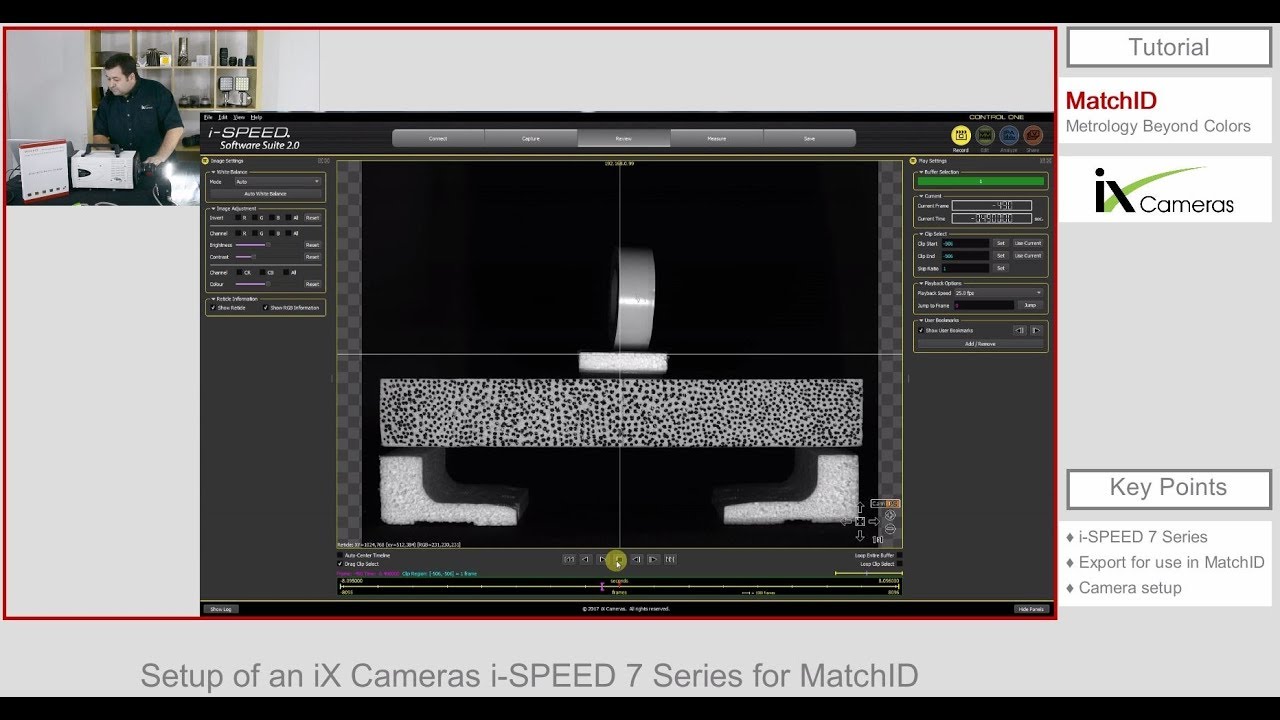
Task: Collapse the Playback Options section
Action: [921, 283]
